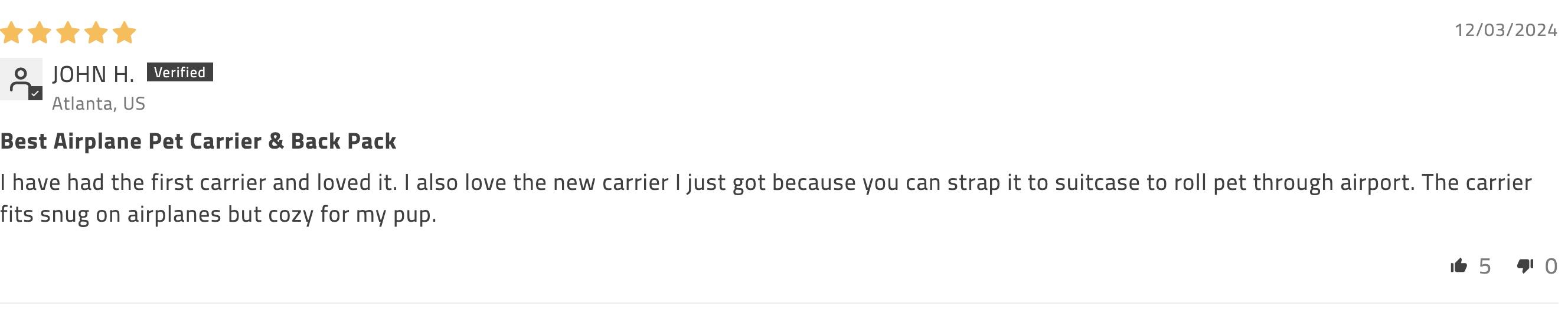Upvote the review with thumbs-up icon
1568x309 pixels.
tap(1458, 266)
